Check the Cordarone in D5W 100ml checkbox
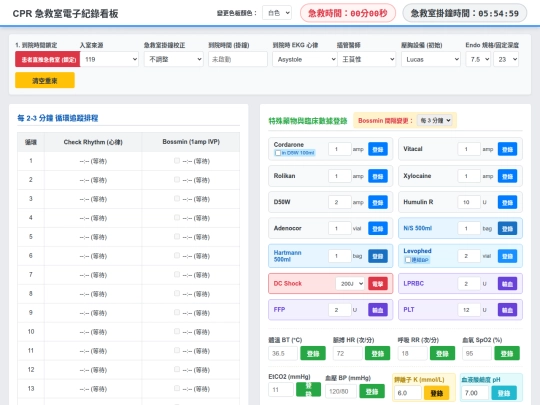Screen dimensions: 540x405 (x=278, y=153)
